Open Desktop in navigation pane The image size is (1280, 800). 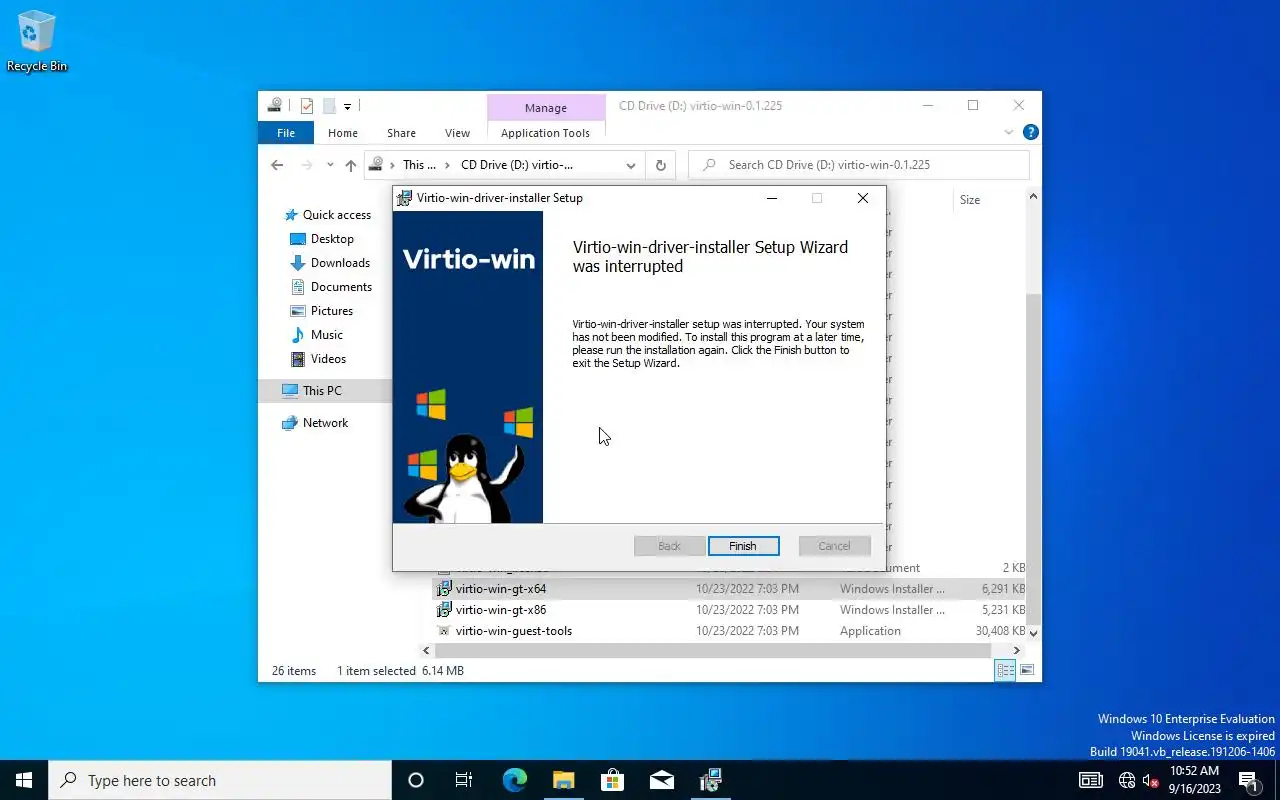pyautogui.click(x=332, y=239)
